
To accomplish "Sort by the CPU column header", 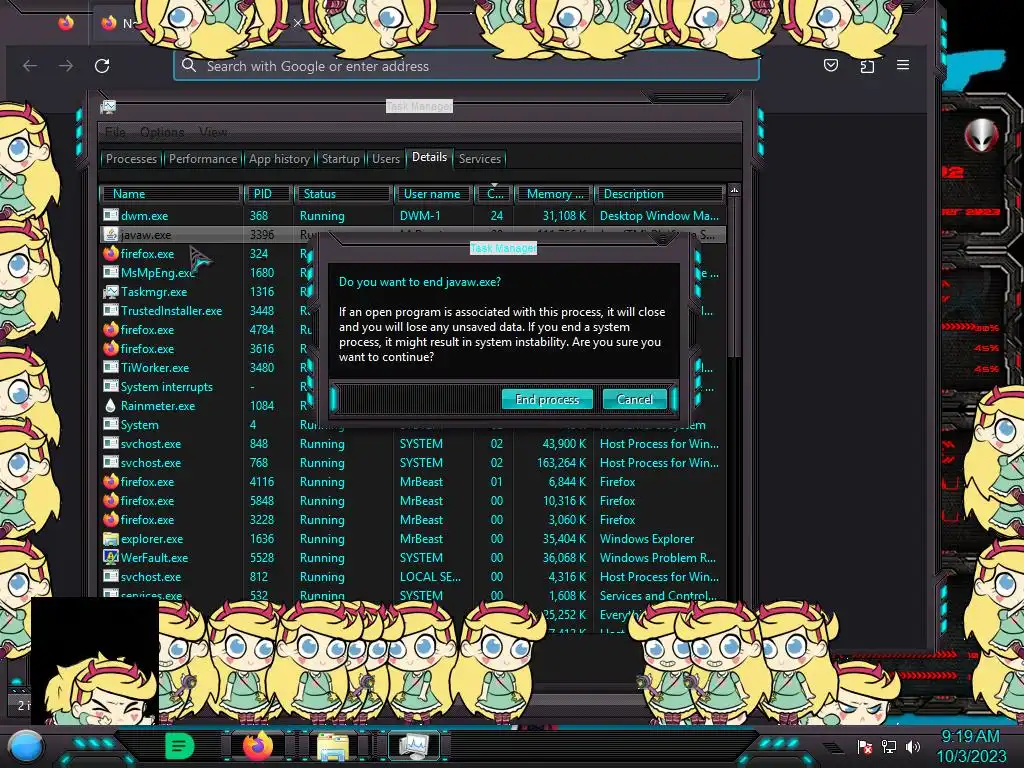I will click(494, 194).
